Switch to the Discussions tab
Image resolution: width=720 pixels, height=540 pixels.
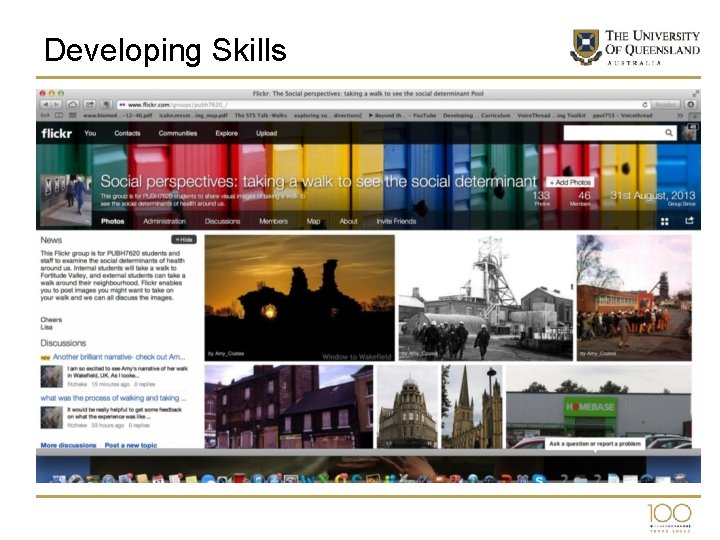222,221
